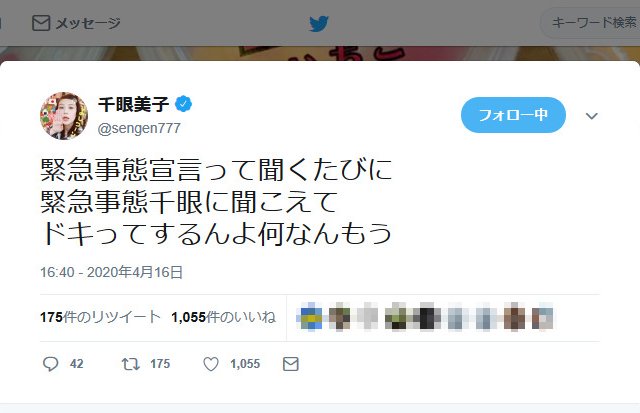View the 1,055件のいいね list
The width and height of the screenshot is (640, 413).
click(223, 317)
